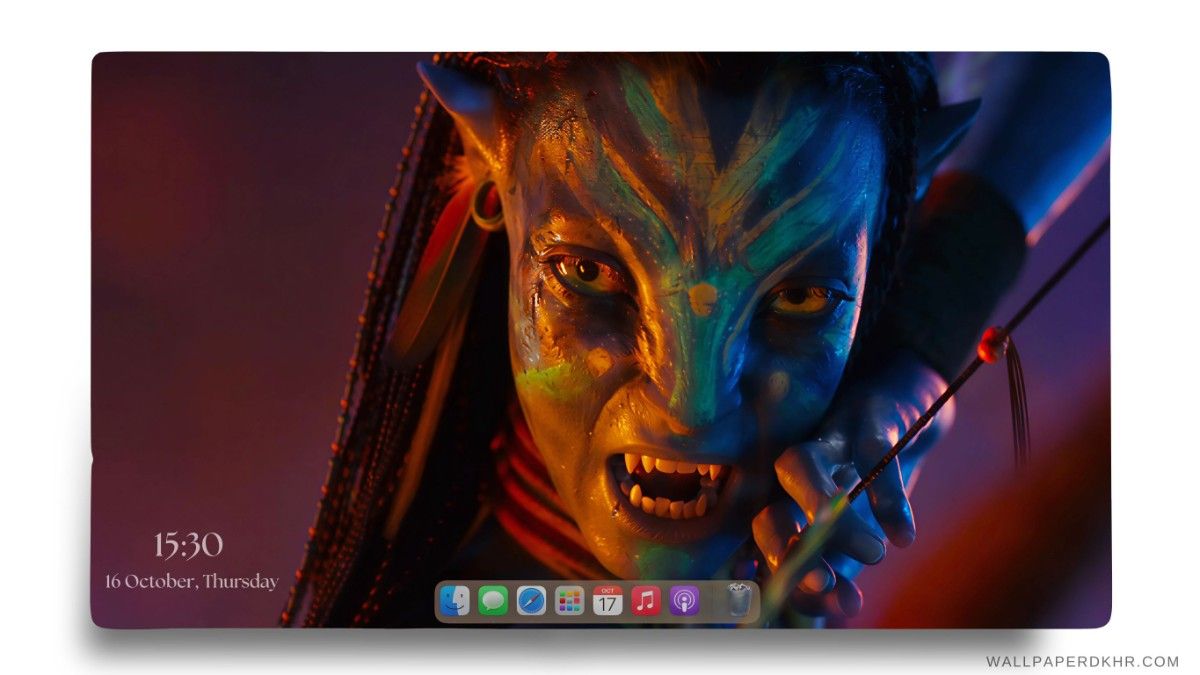This screenshot has width=1200, height=675.
Task: Open Finder from the dock
Action: click(455, 600)
